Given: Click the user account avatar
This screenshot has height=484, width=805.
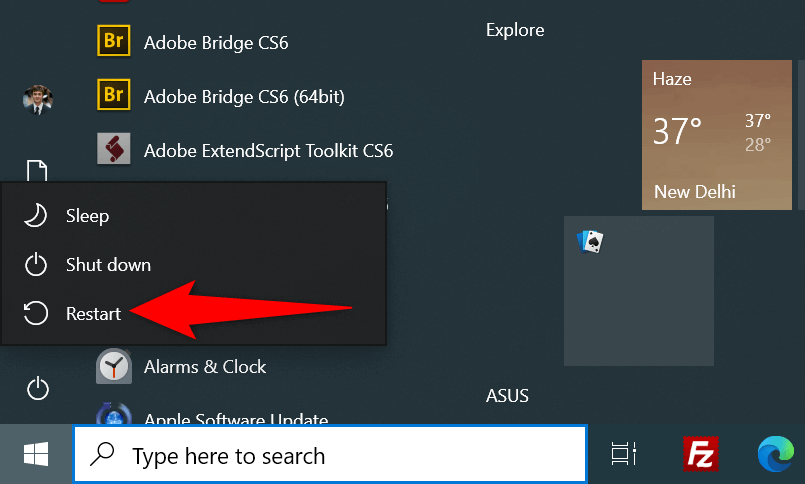Looking at the screenshot, I should (37, 97).
